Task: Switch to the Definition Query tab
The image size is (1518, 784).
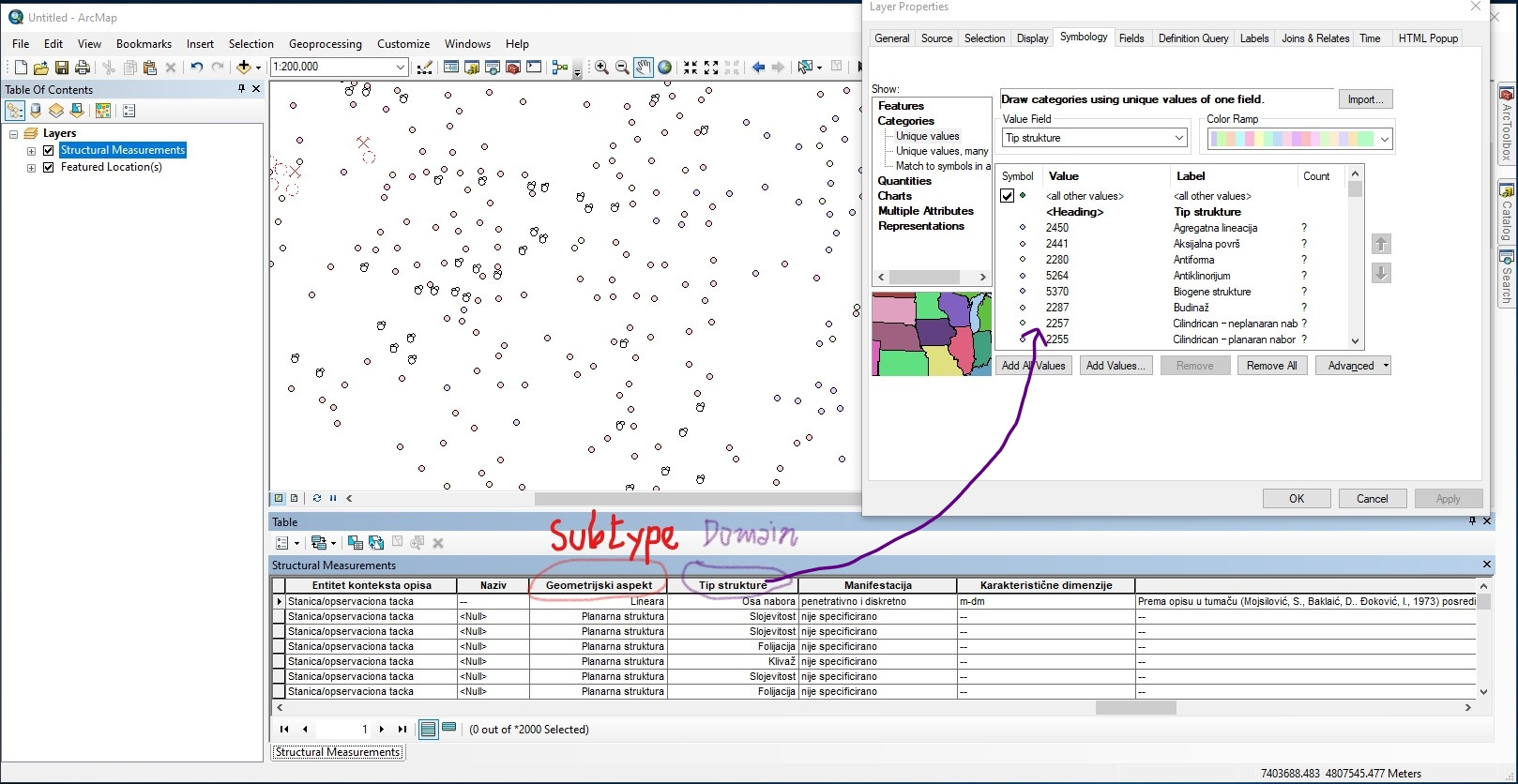Action: click(x=1192, y=38)
